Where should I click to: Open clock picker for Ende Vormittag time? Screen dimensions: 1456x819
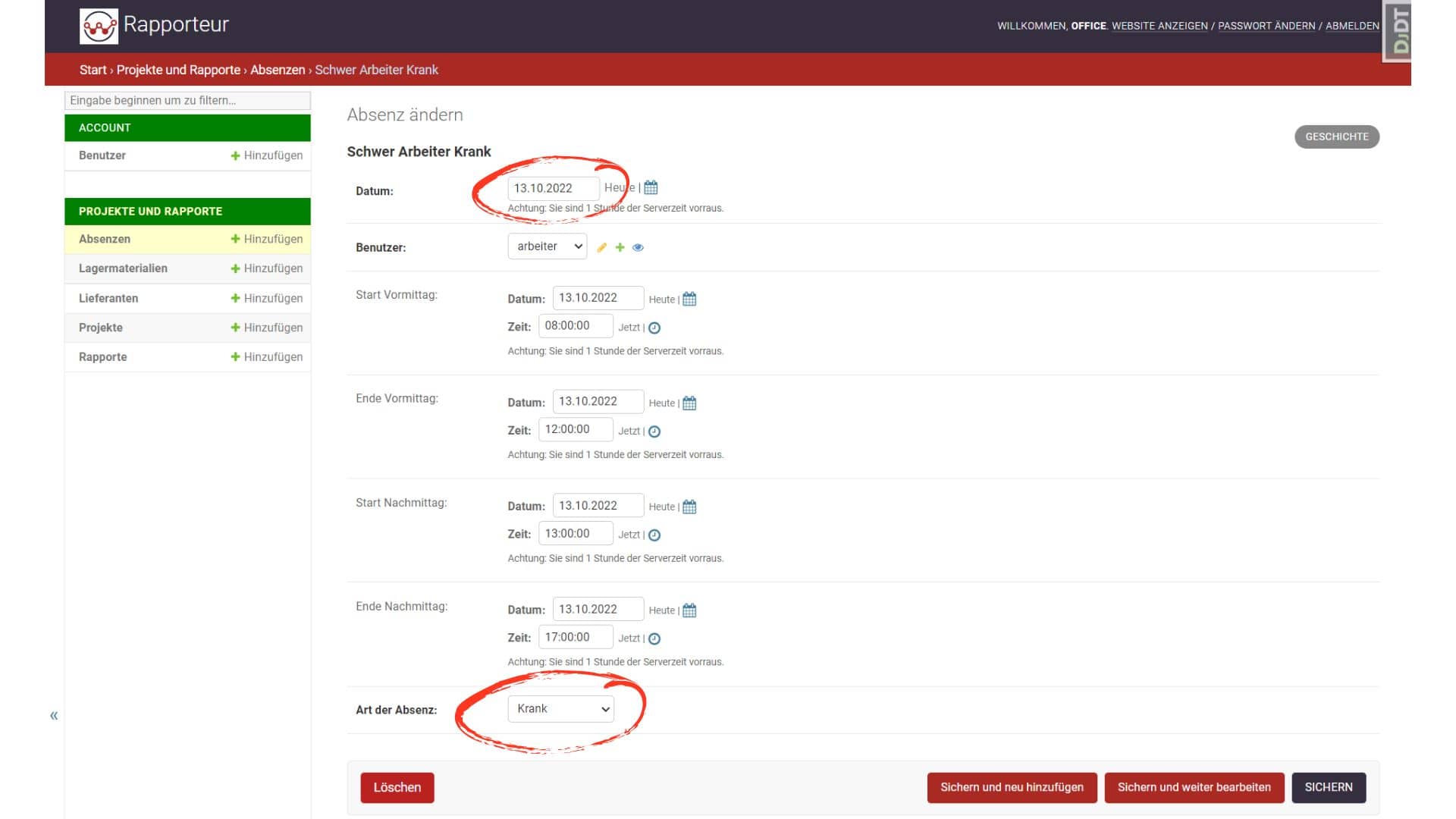(654, 431)
